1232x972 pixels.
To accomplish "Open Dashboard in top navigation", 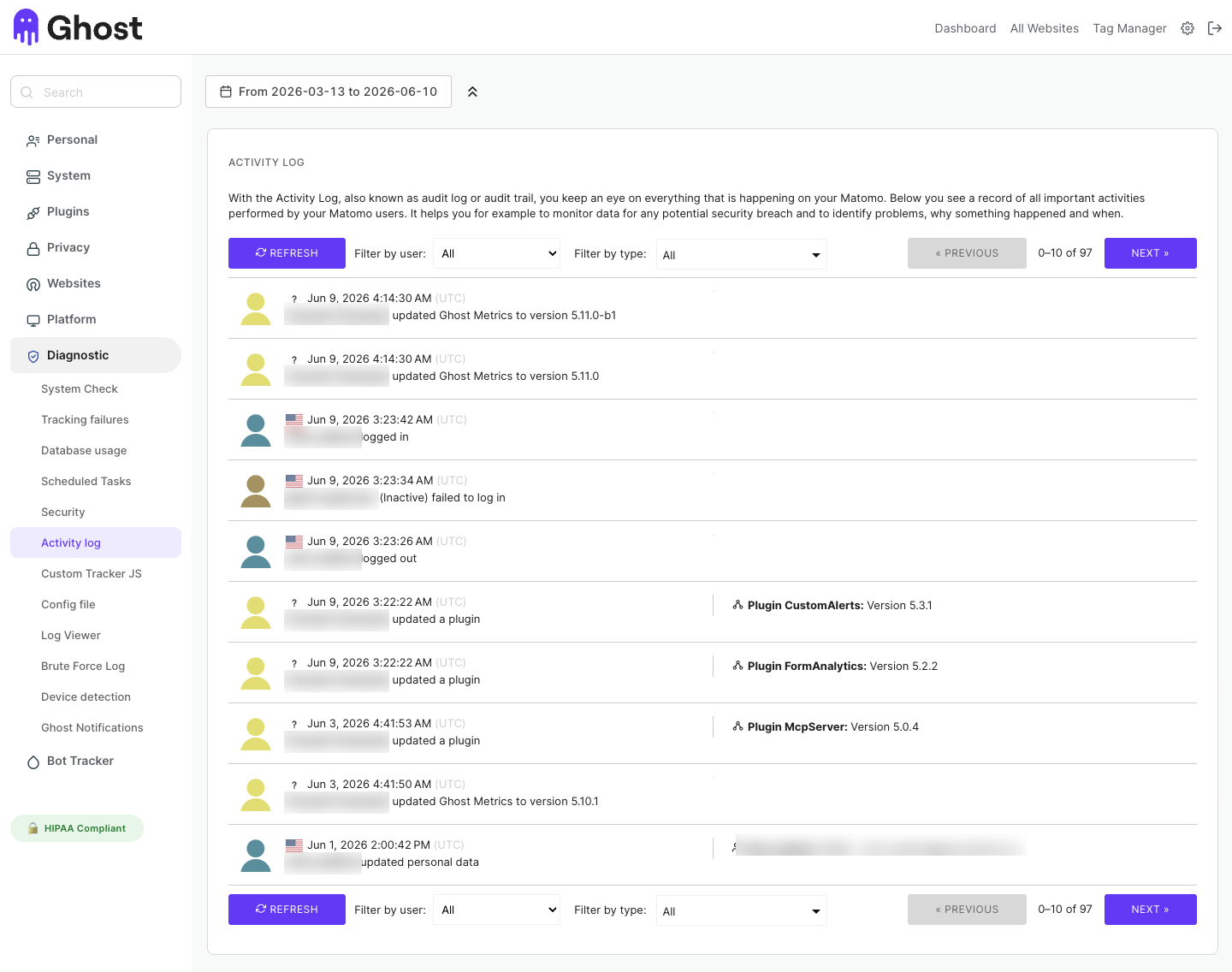I will (x=965, y=28).
